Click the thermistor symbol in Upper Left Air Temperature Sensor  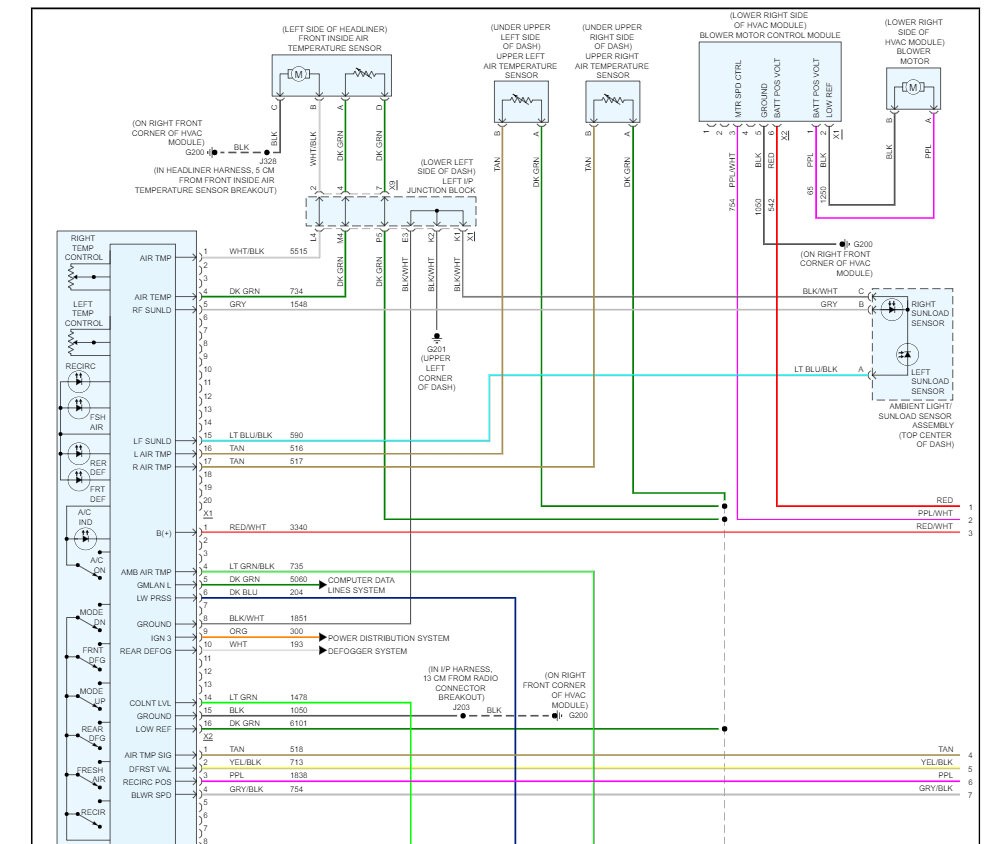pos(521,99)
